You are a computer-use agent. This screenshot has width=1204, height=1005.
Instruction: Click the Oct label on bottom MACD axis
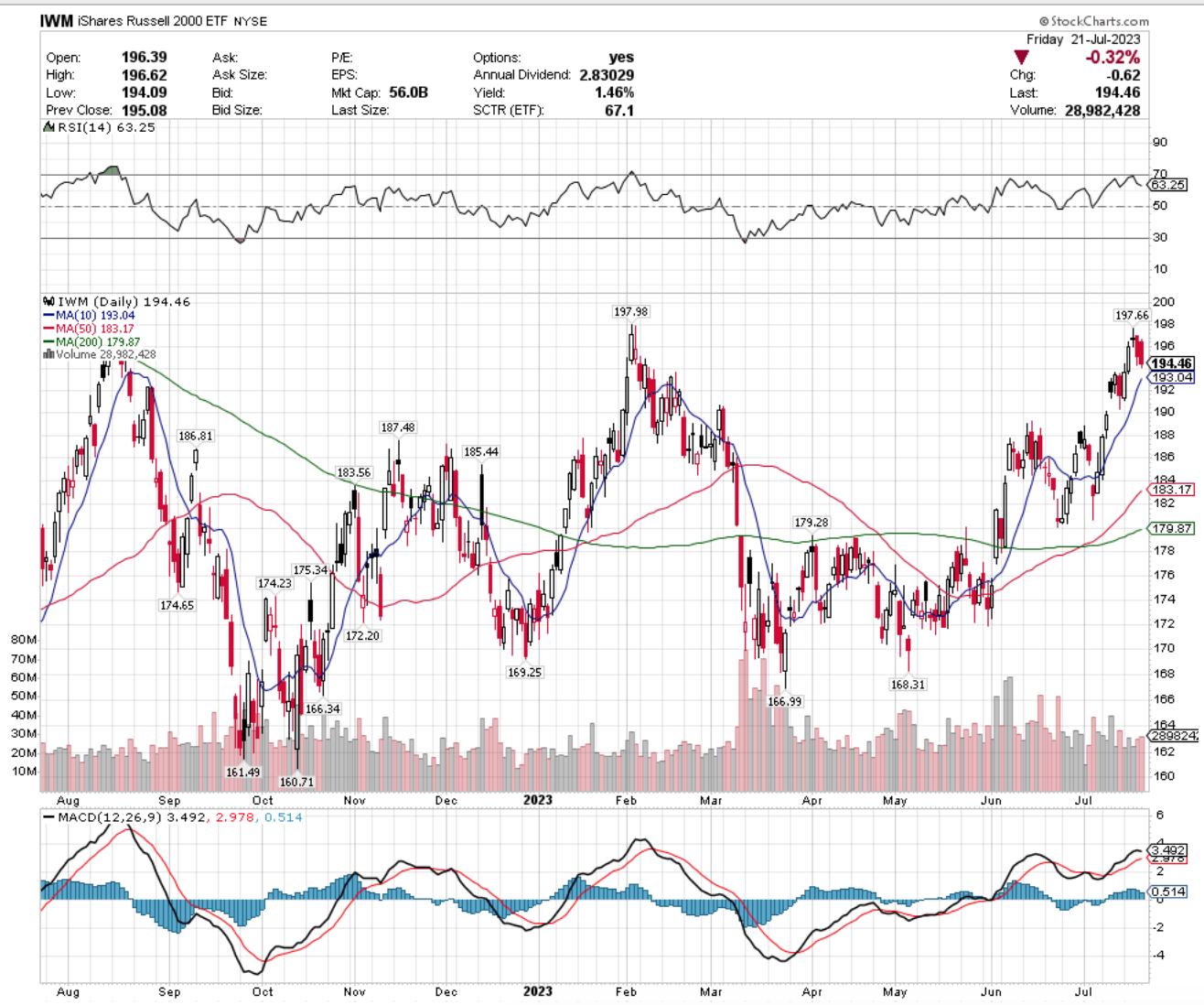[263, 991]
